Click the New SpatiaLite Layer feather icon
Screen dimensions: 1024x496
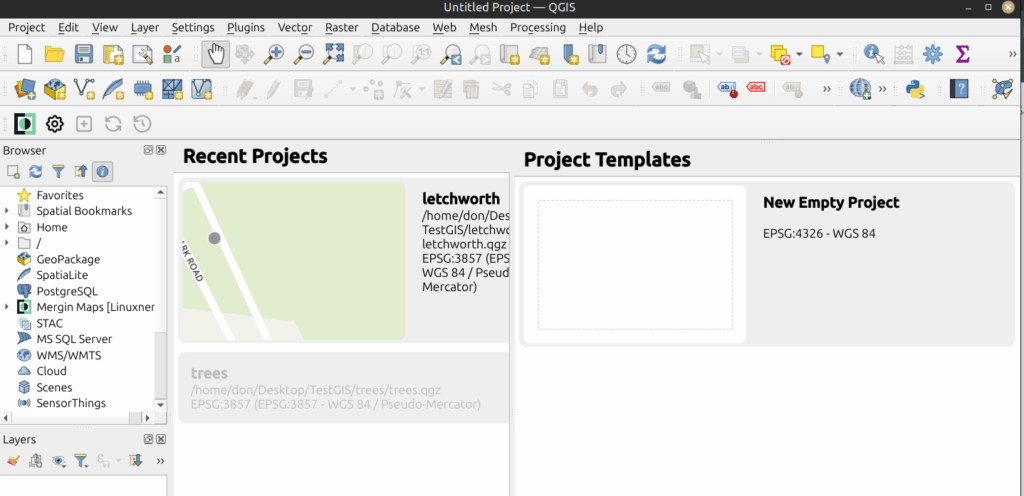(x=114, y=89)
